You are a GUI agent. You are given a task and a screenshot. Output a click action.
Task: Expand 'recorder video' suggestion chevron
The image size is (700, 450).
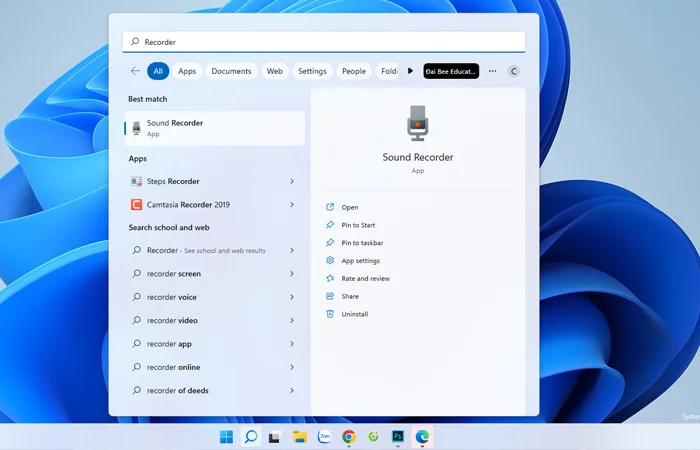point(292,321)
